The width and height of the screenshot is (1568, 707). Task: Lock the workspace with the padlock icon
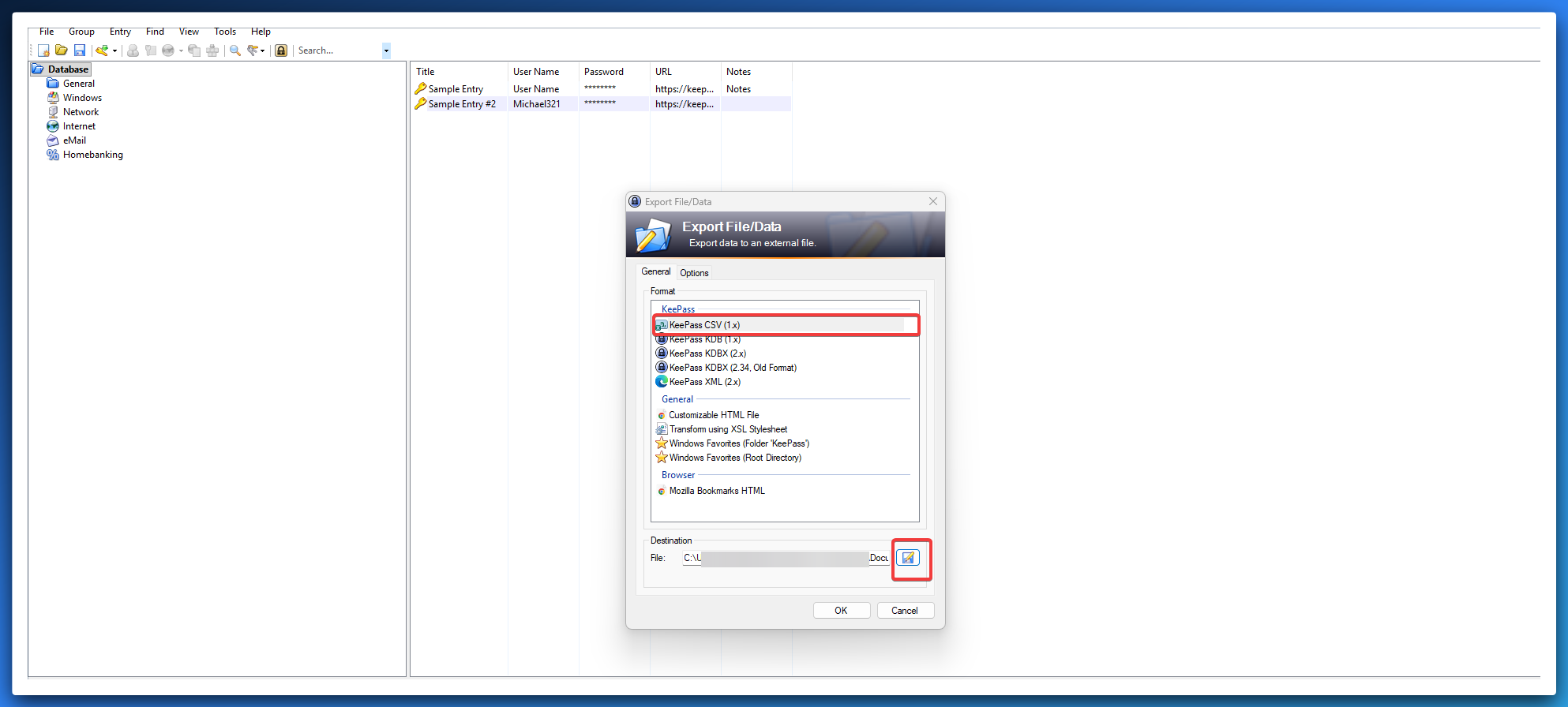281,50
